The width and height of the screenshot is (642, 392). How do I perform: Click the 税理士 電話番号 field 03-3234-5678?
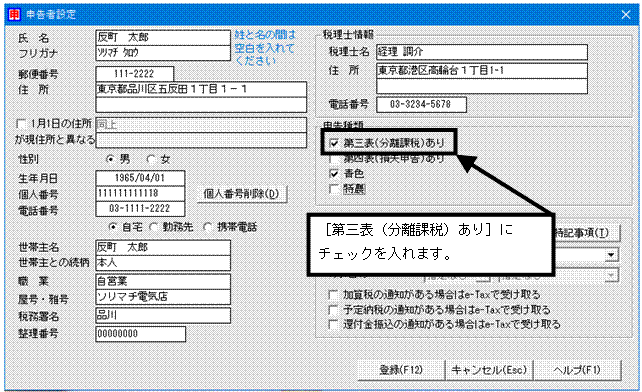(421, 104)
